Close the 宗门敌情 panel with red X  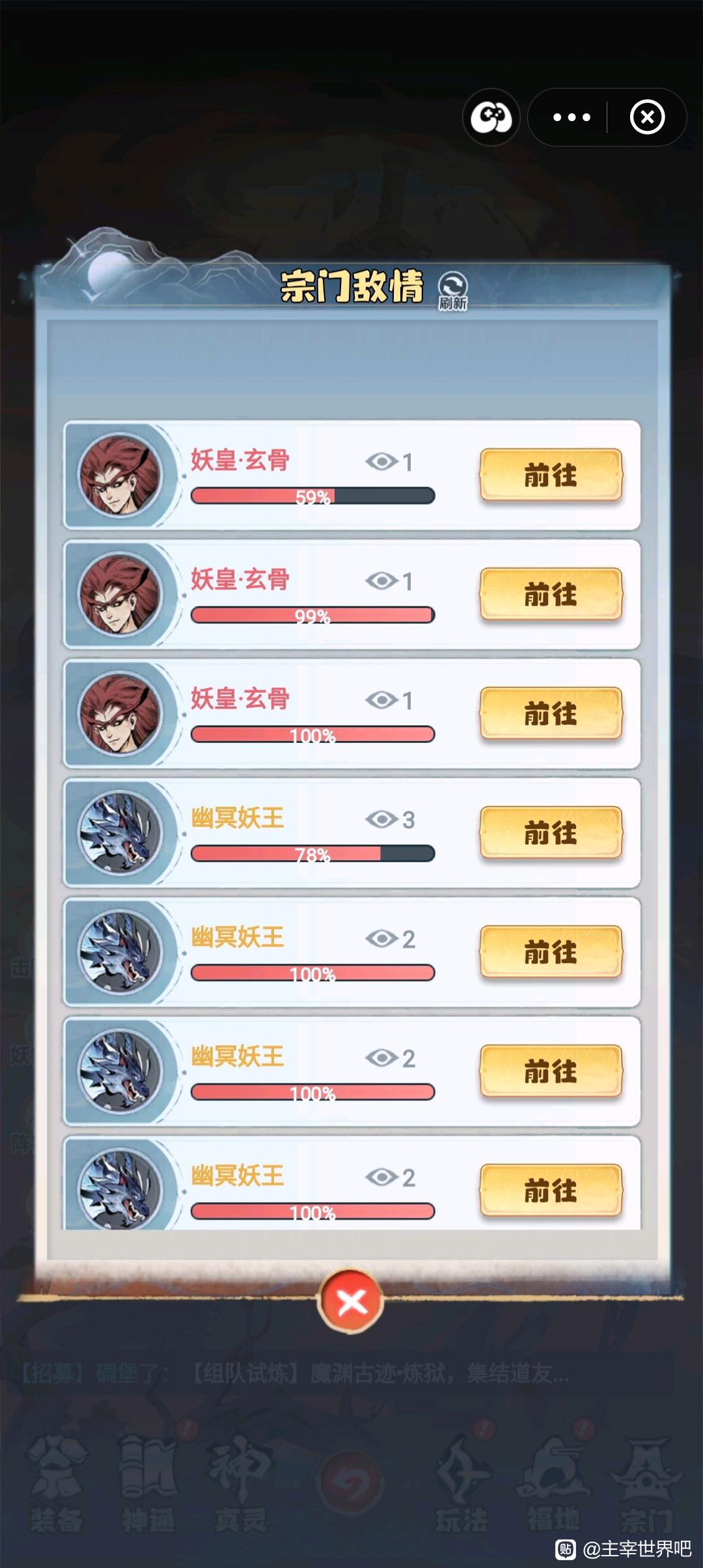(351, 1302)
